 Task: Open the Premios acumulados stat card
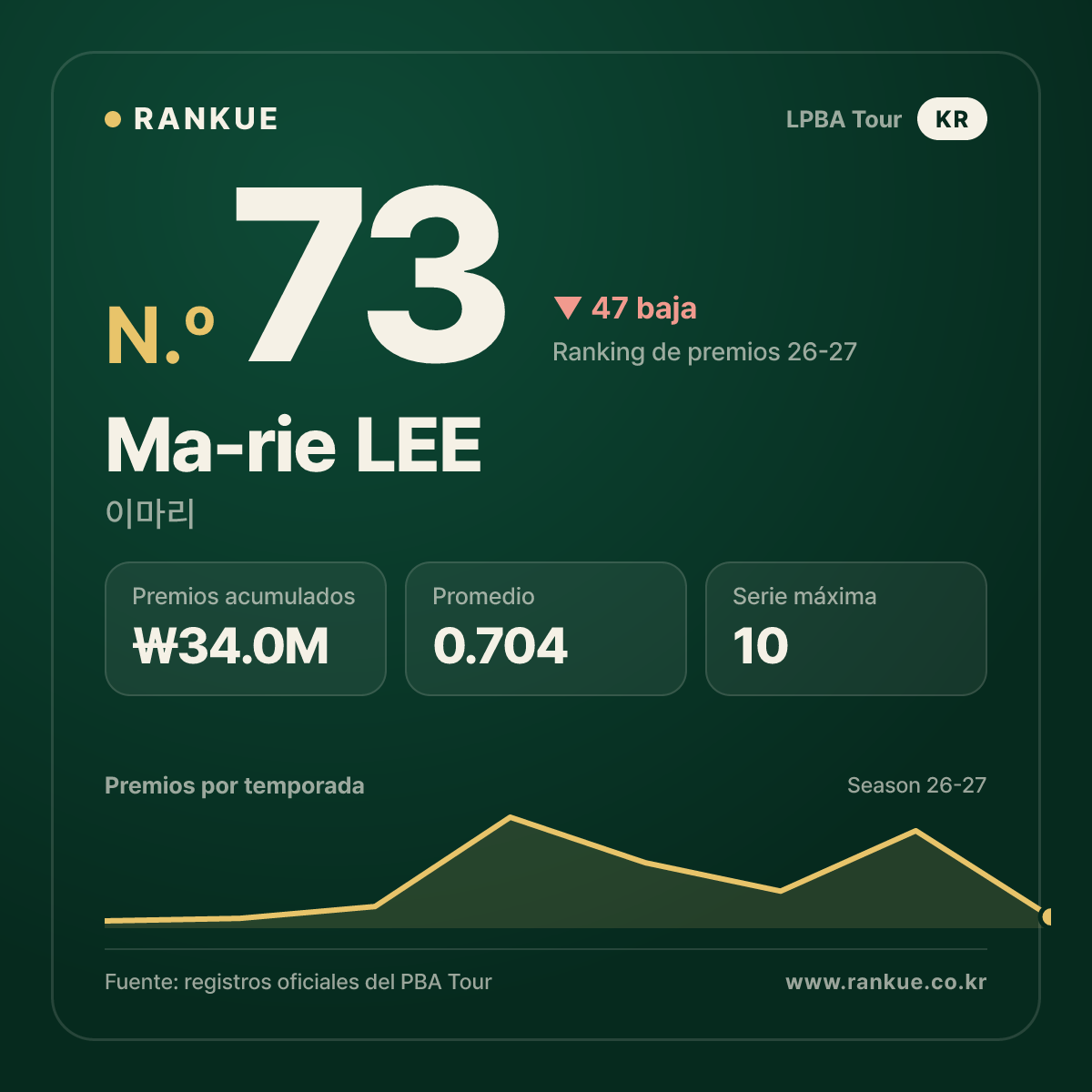click(x=246, y=629)
